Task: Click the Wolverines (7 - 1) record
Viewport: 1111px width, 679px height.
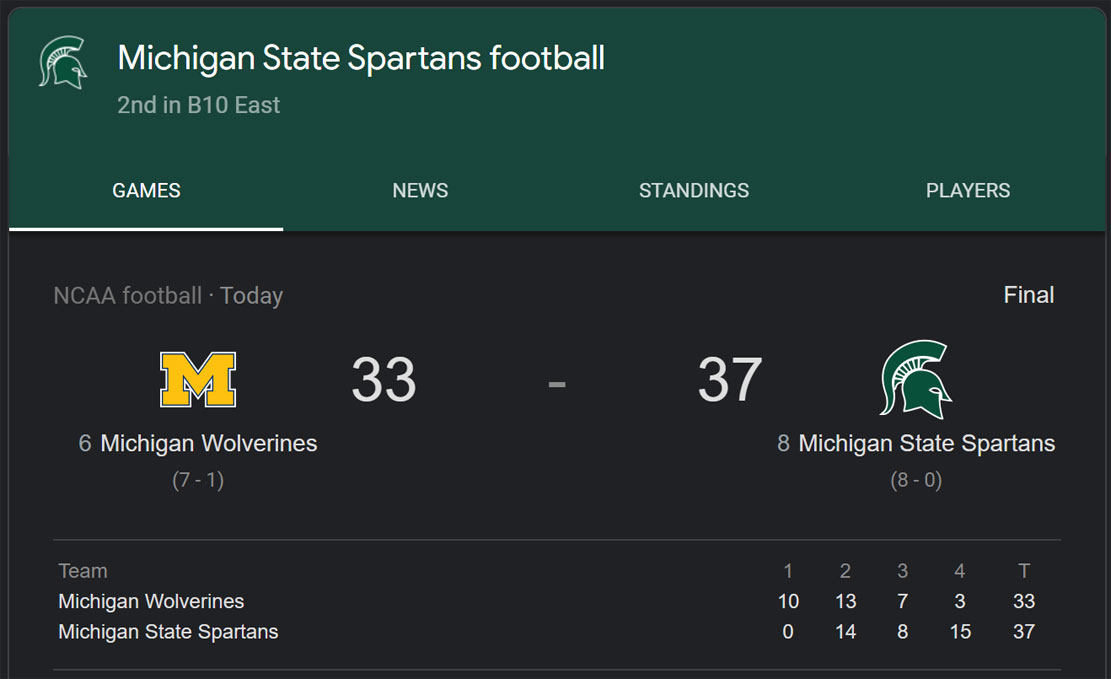Action: click(x=198, y=480)
